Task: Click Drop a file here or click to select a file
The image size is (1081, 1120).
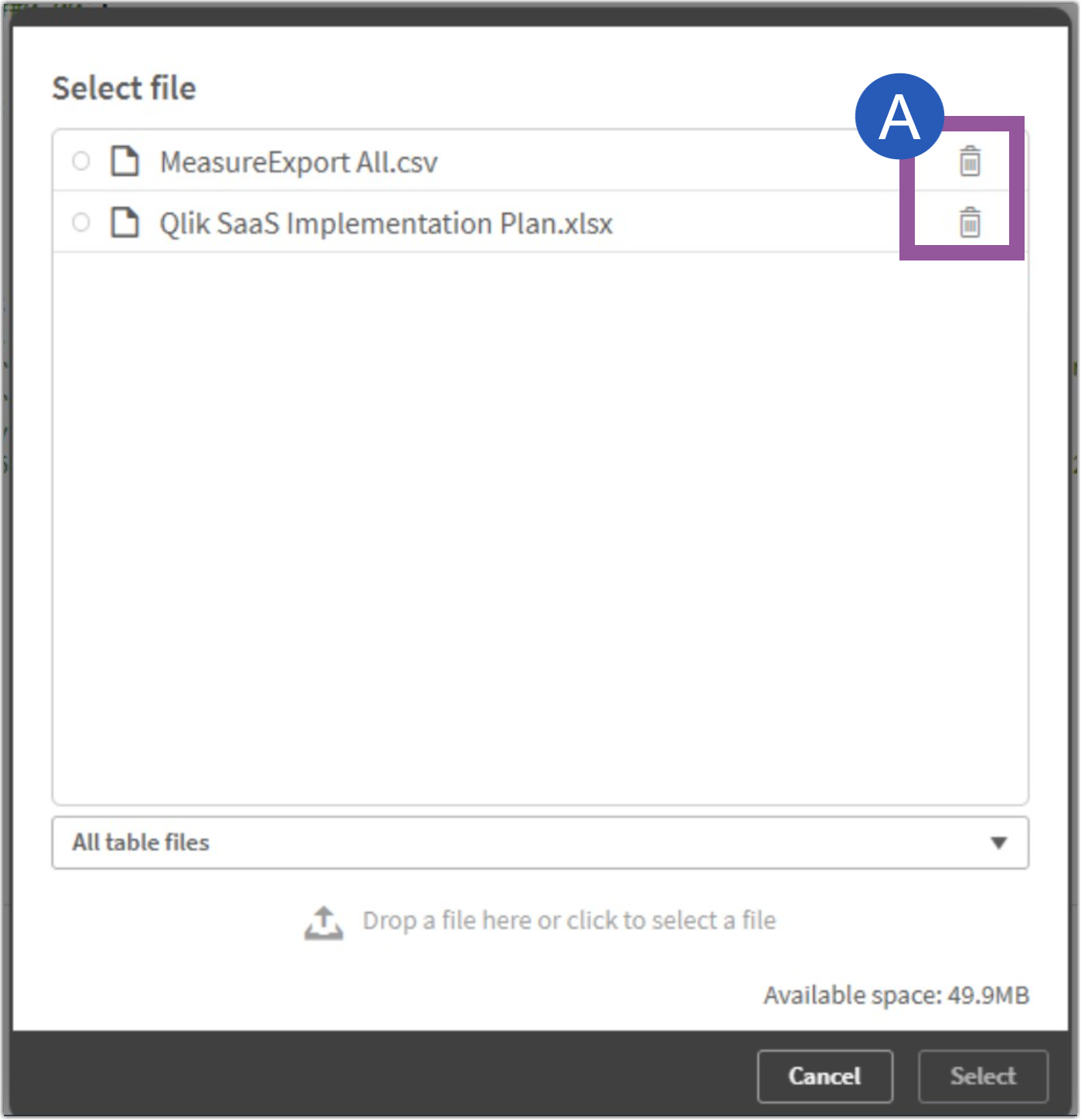Action: coord(569,920)
